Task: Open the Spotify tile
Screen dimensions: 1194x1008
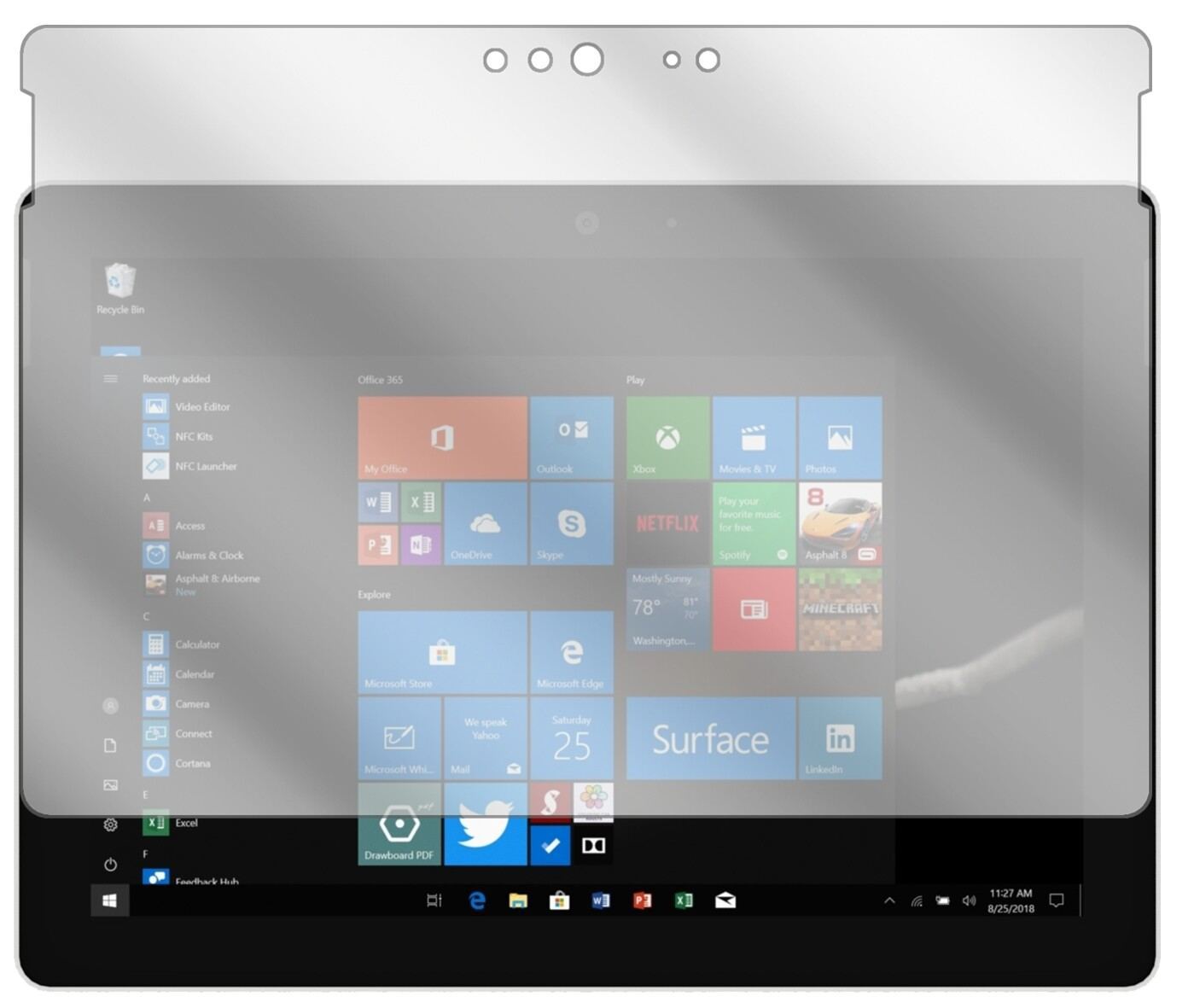Action: (754, 523)
